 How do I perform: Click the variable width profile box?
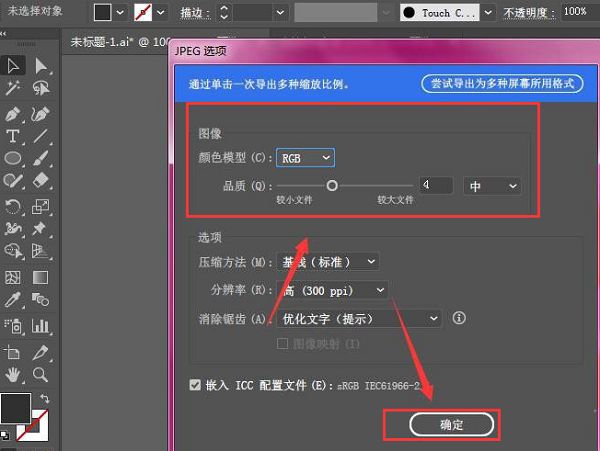coord(336,13)
